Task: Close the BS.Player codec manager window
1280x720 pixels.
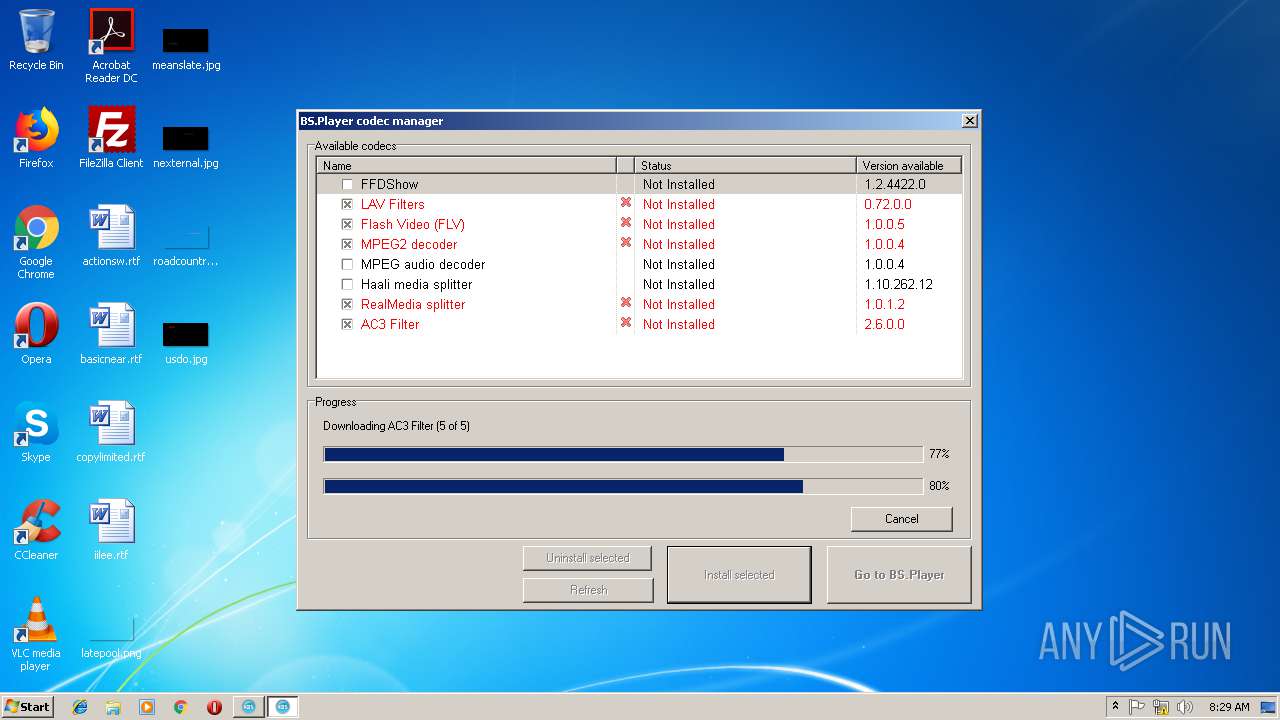Action: click(x=969, y=121)
